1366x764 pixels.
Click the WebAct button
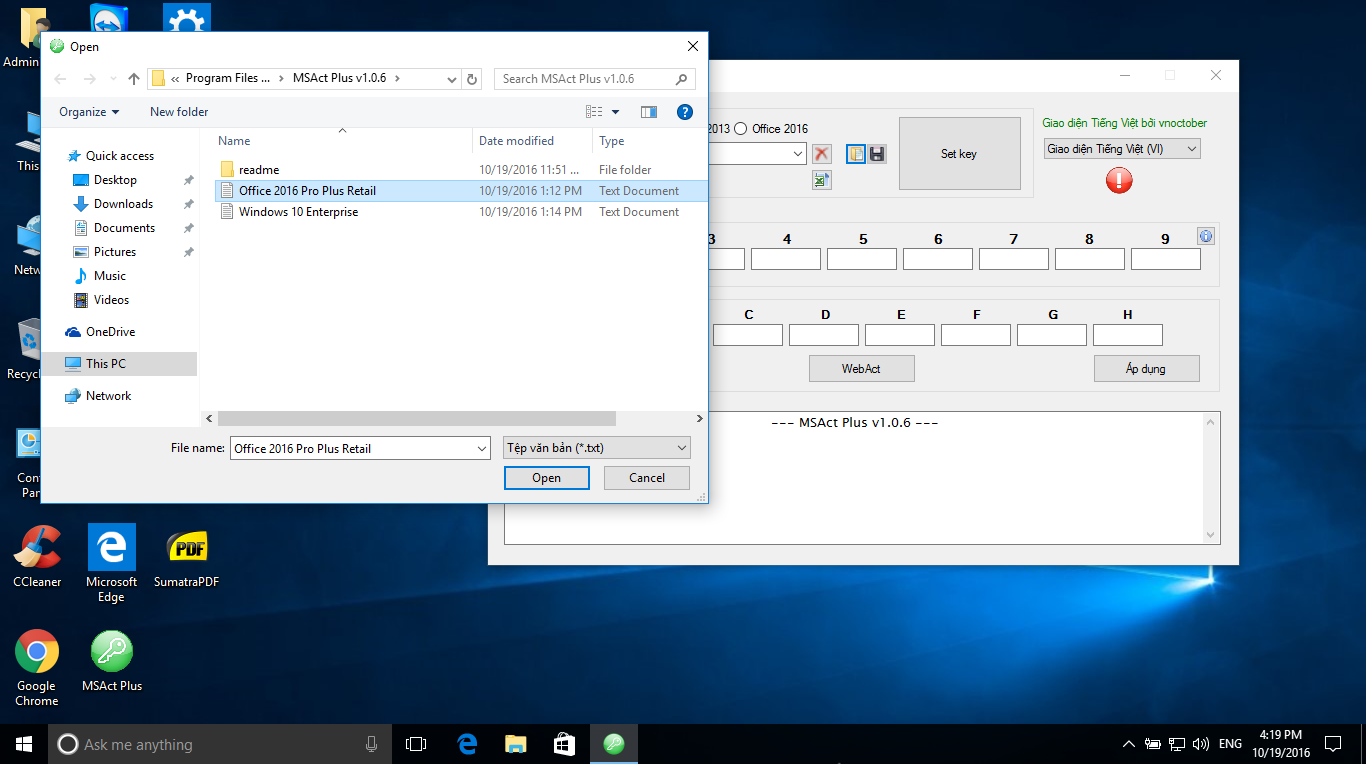coord(862,369)
